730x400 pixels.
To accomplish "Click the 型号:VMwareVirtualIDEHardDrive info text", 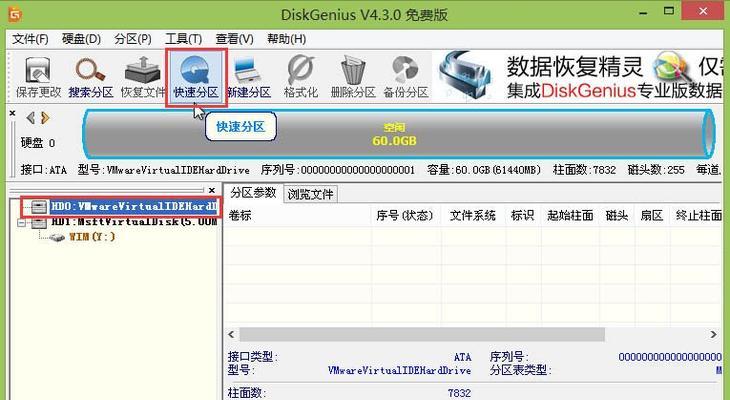I will pyautogui.click(x=163, y=170).
